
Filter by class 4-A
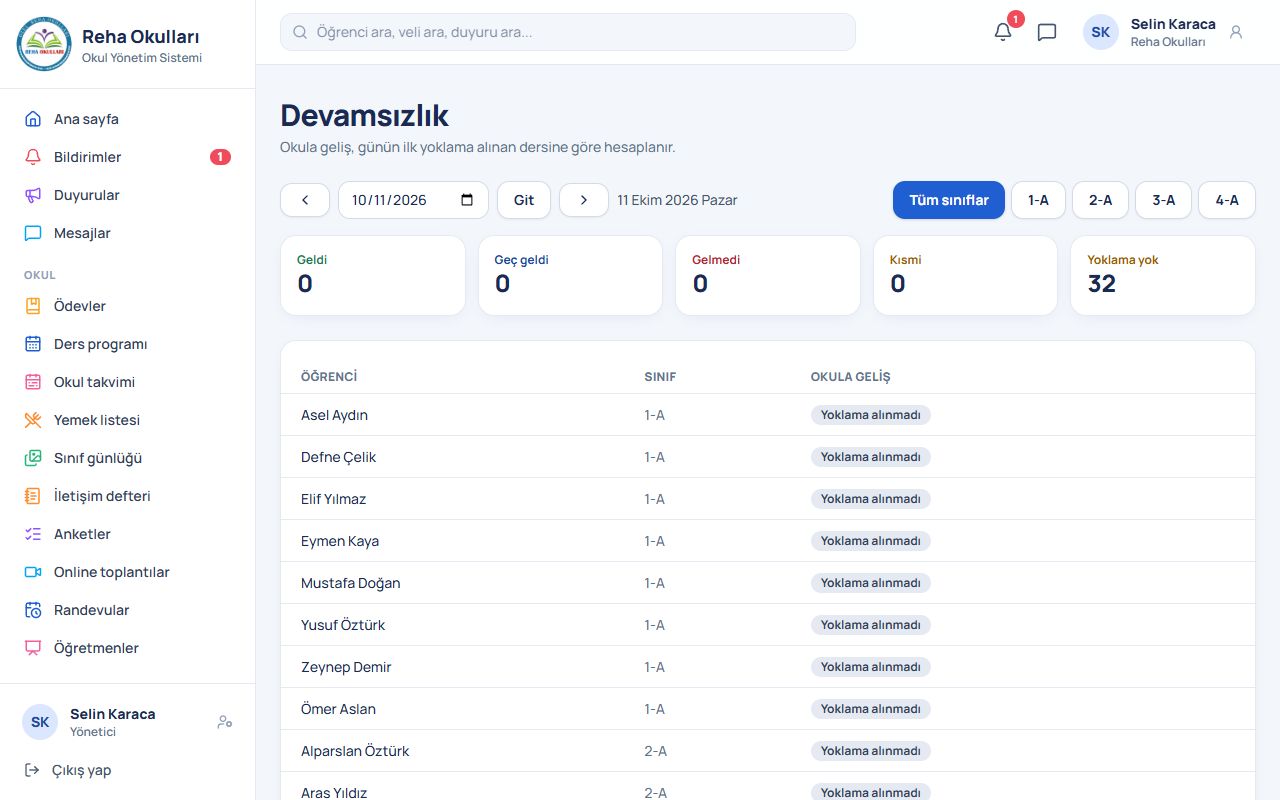1227,200
